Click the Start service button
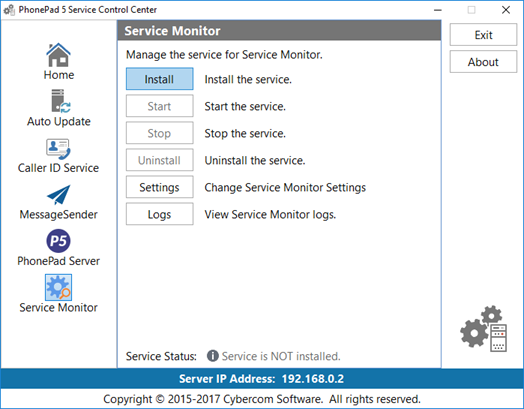The image size is (524, 409). click(159, 106)
